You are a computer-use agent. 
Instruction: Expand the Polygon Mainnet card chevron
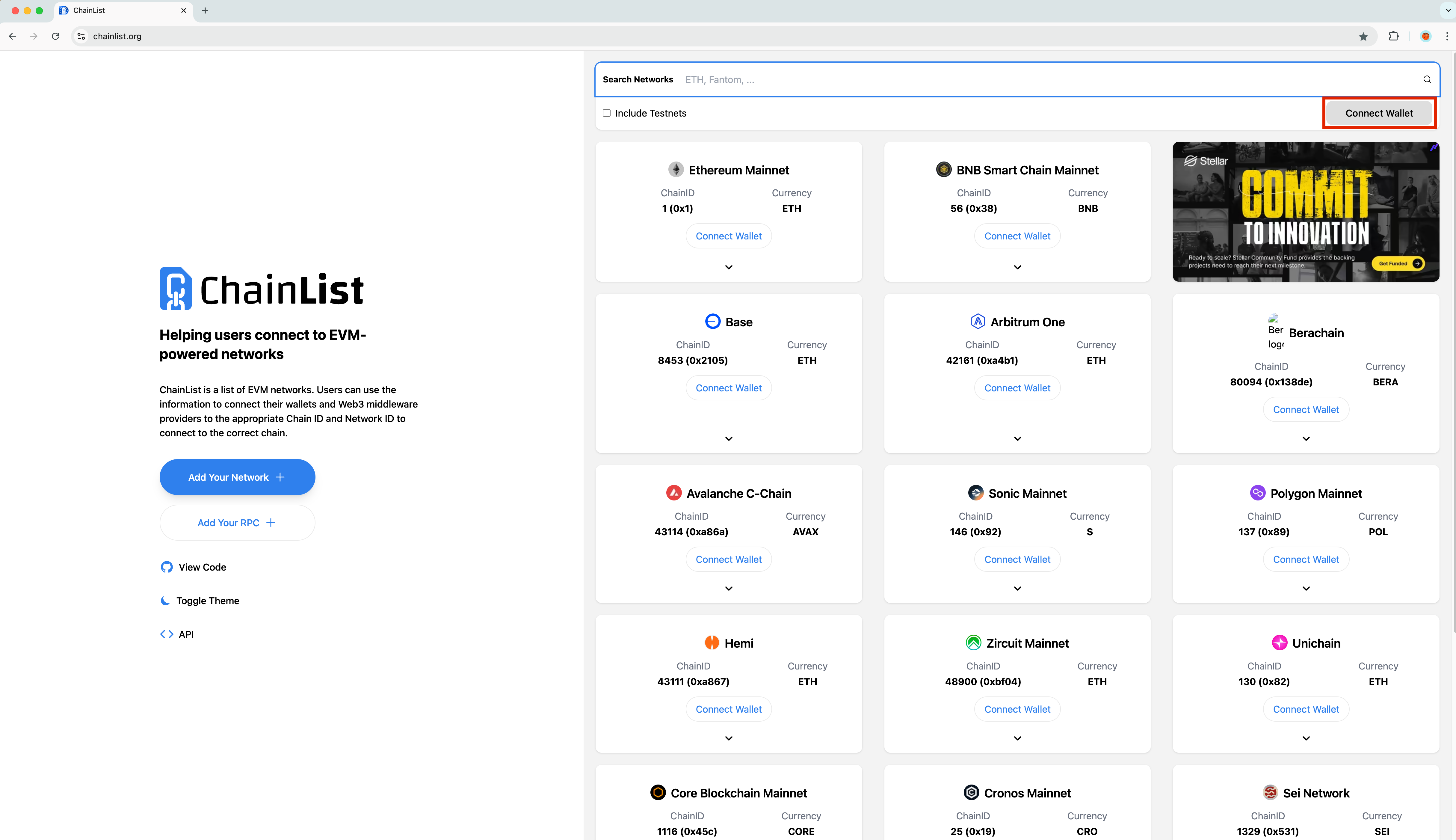(x=1306, y=589)
